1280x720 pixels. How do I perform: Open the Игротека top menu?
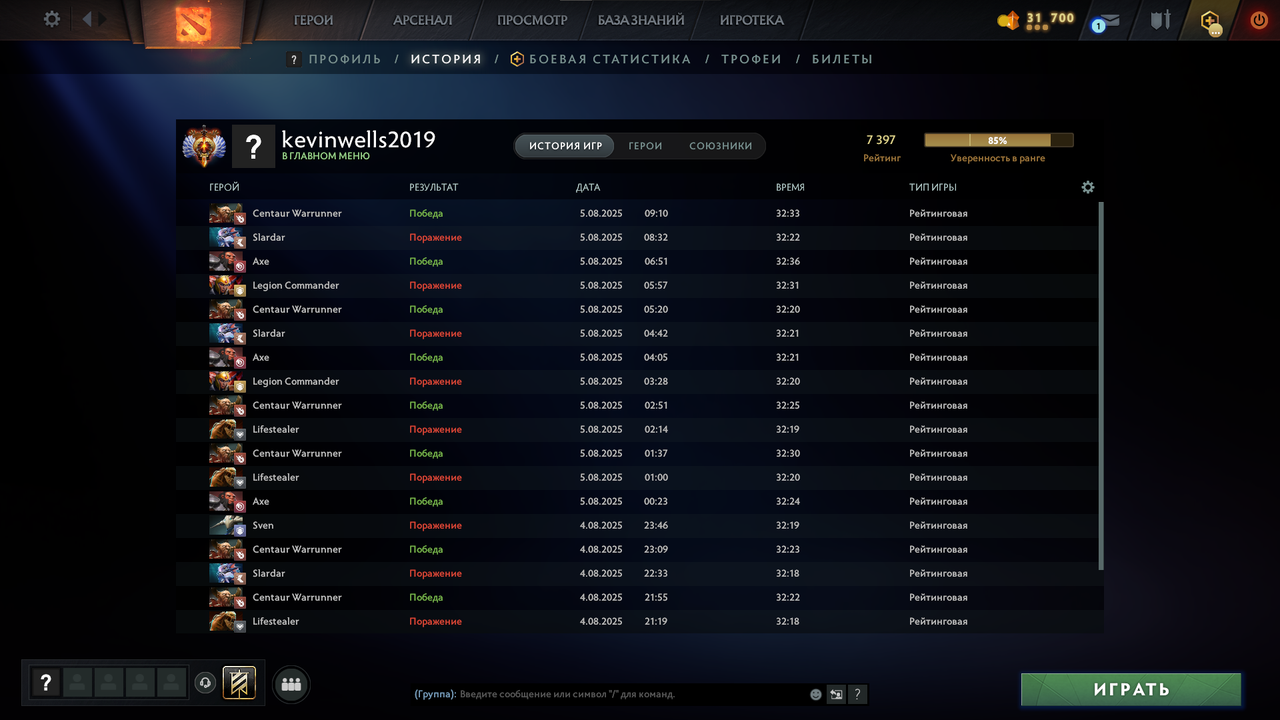(x=752, y=20)
